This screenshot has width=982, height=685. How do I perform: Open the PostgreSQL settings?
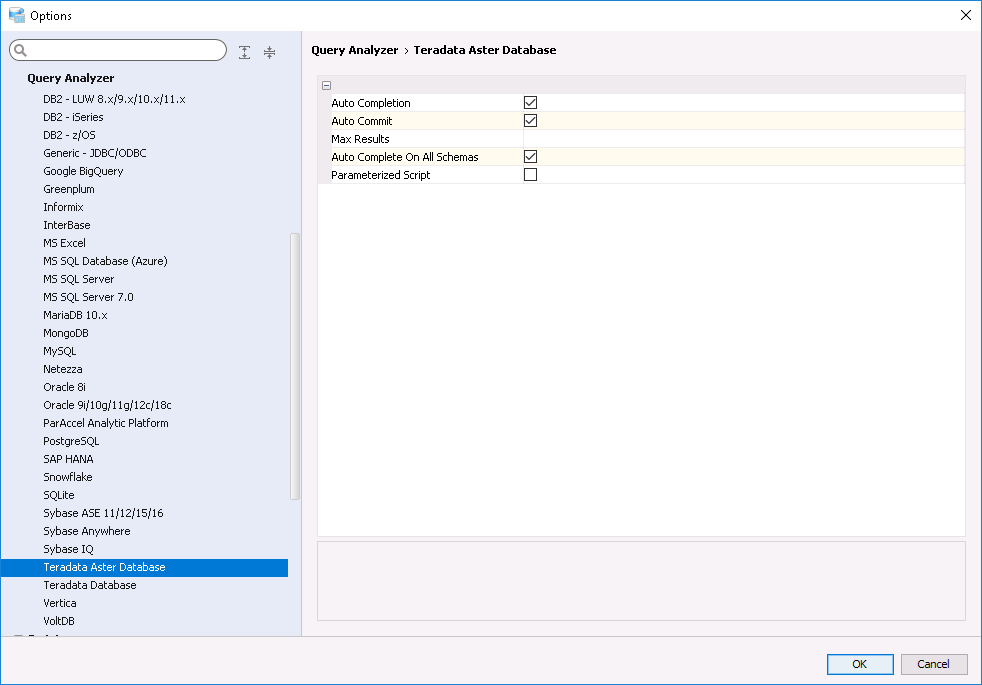(71, 441)
